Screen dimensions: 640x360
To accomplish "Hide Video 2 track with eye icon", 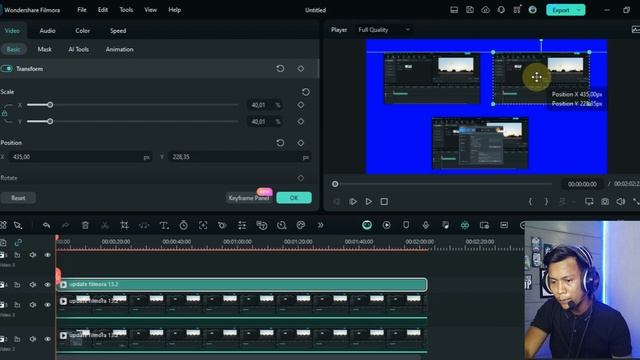I will 47,339.
